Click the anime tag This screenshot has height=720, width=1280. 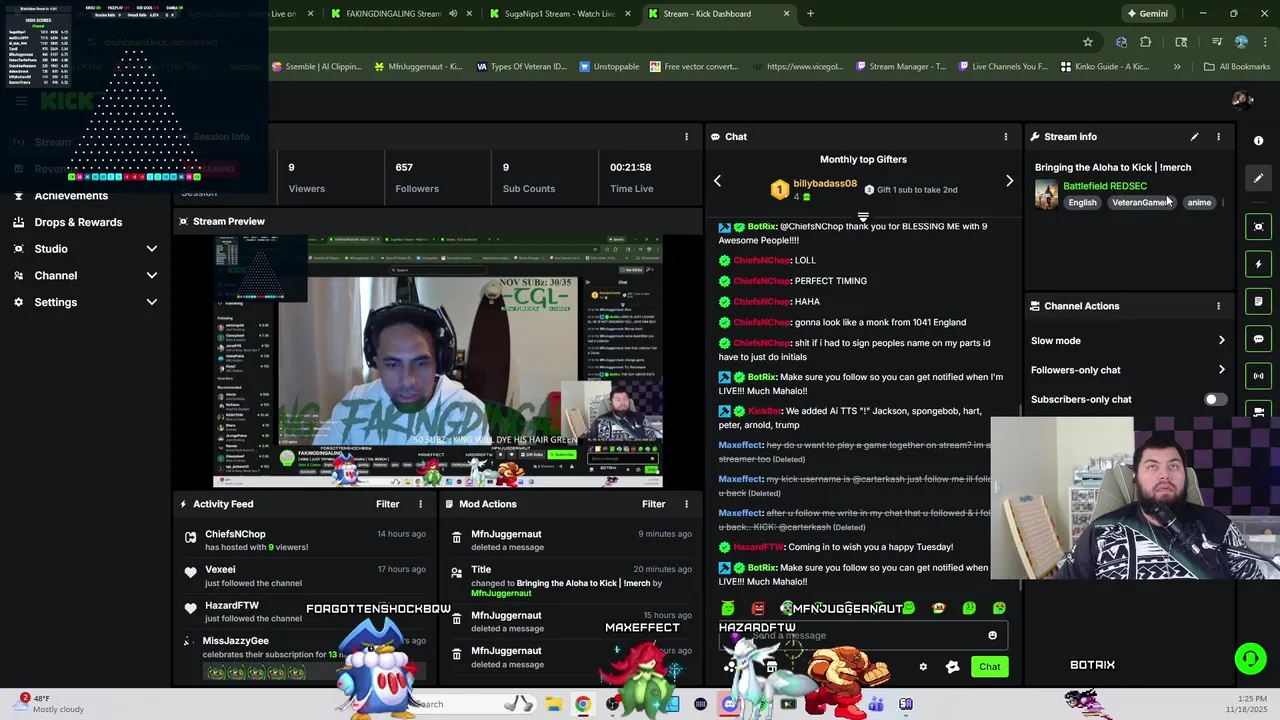1199,203
